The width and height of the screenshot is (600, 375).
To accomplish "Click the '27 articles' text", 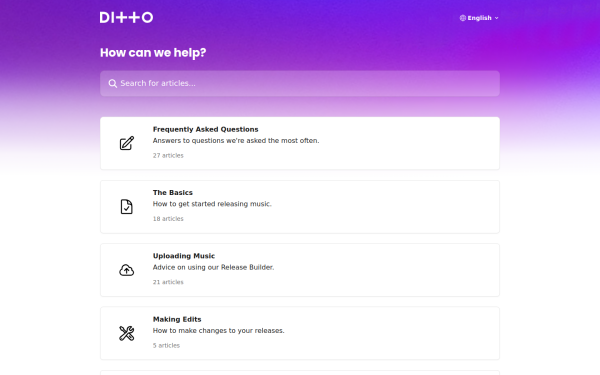I will click(x=168, y=155).
